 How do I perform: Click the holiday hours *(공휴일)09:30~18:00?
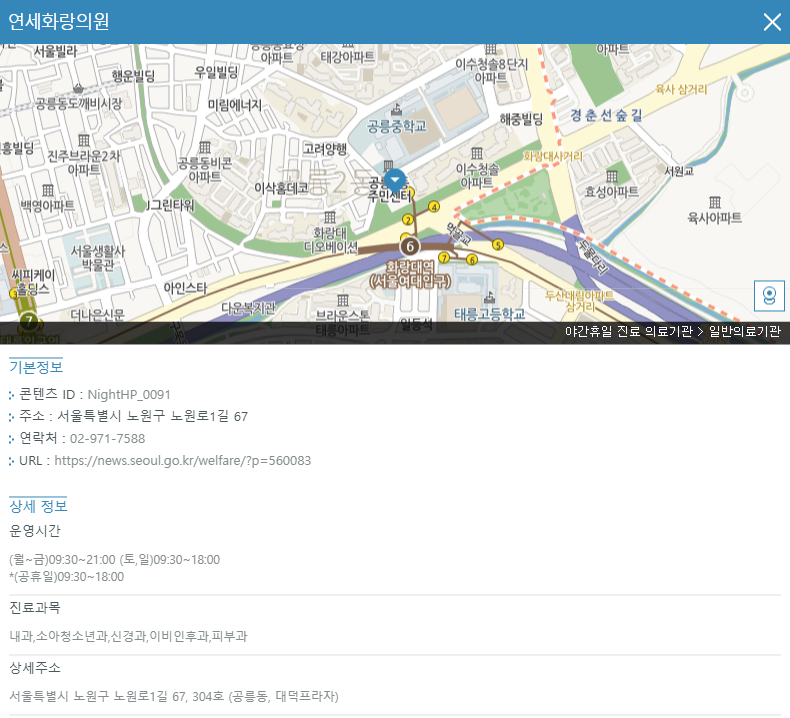[67, 577]
